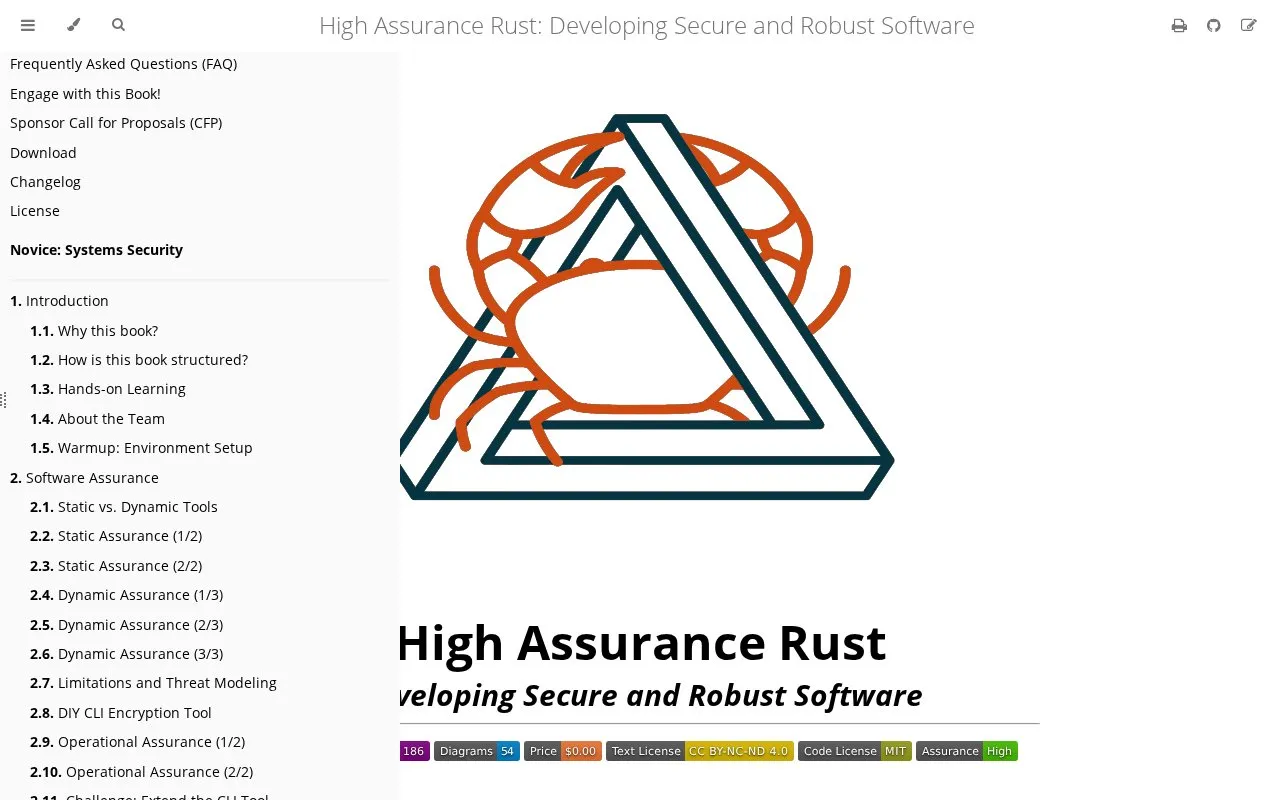Open the Engage with this Book! page

[85, 94]
